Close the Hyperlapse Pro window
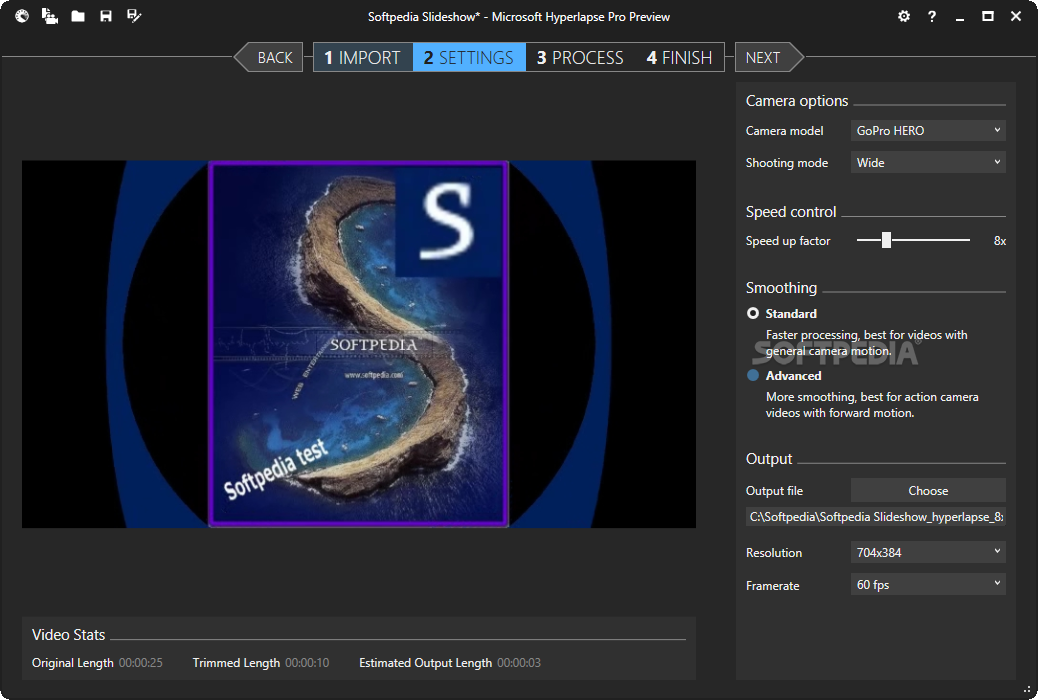Screen dimensions: 1038x700 [1016, 17]
